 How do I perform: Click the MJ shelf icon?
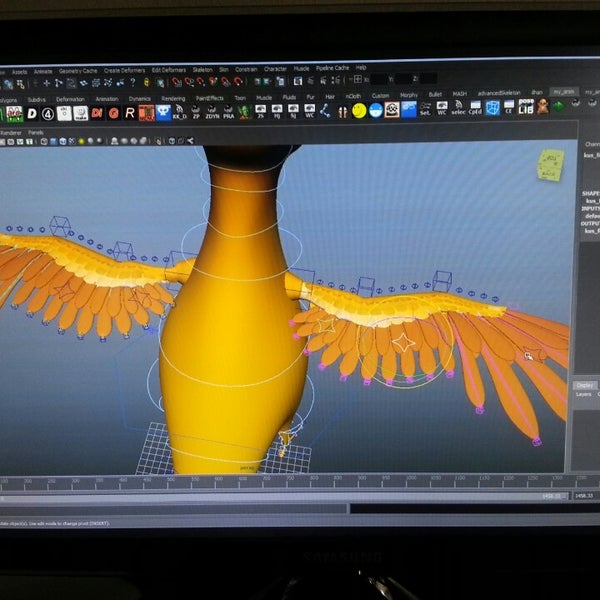click(x=277, y=111)
